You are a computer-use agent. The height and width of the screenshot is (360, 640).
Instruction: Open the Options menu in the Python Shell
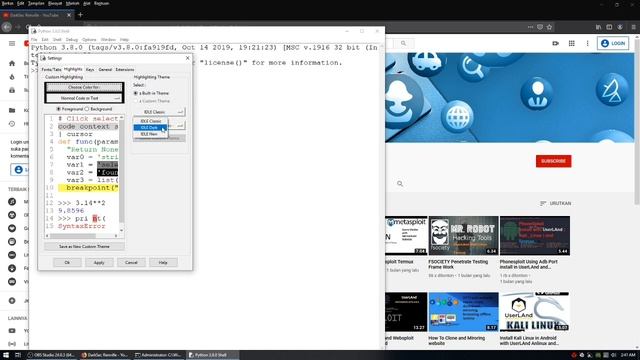[x=89, y=40]
